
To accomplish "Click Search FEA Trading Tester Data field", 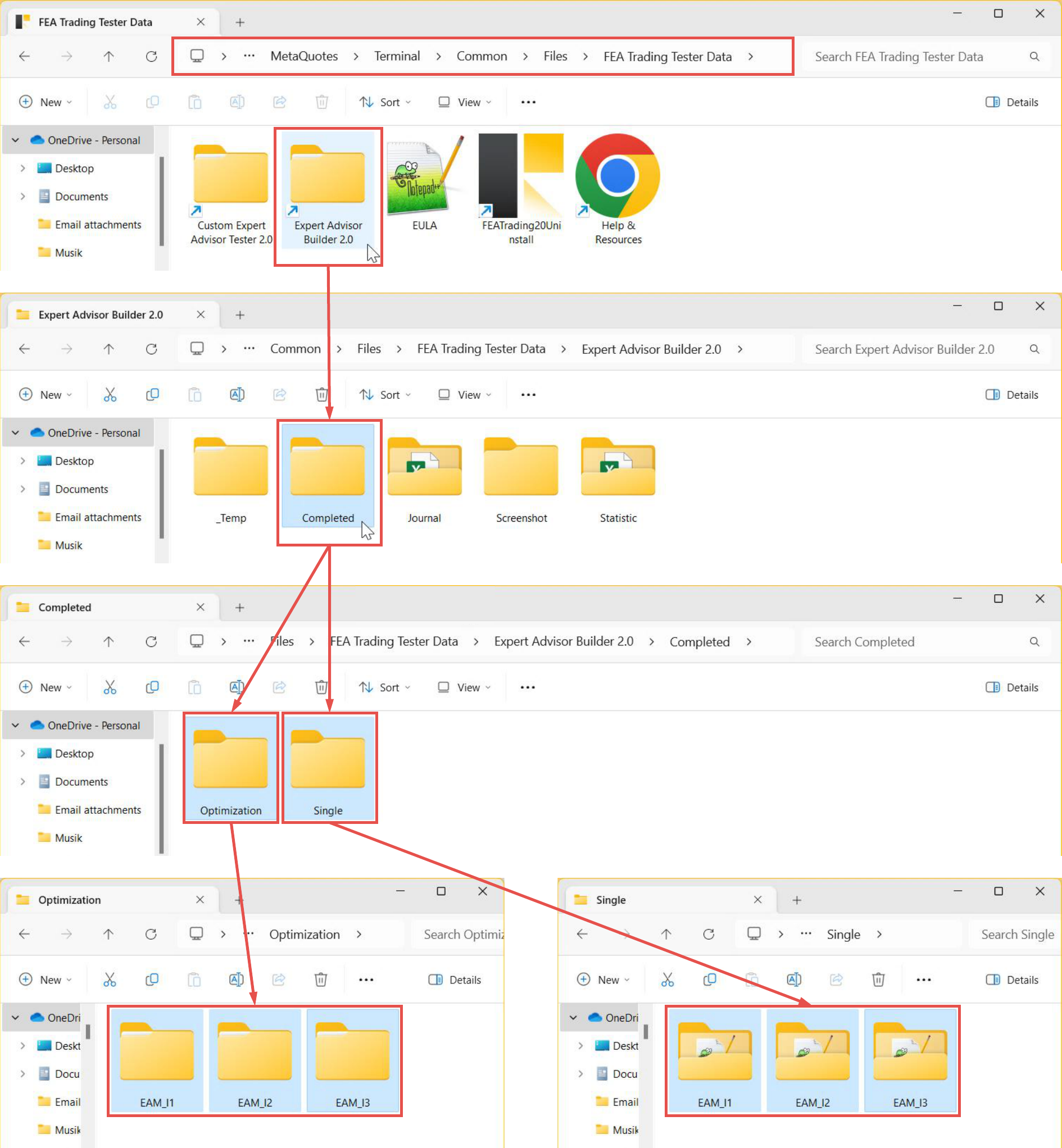I will coord(927,56).
